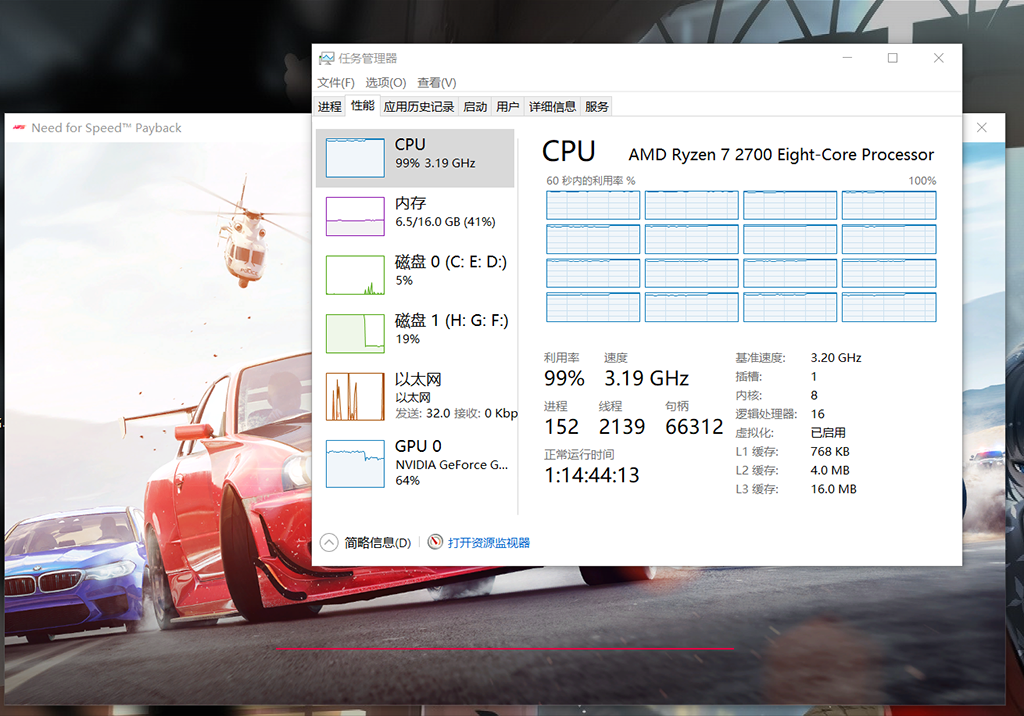Click the Need for Speed Payback window icon
Image resolution: width=1024 pixels, height=716 pixels.
click(x=19, y=127)
